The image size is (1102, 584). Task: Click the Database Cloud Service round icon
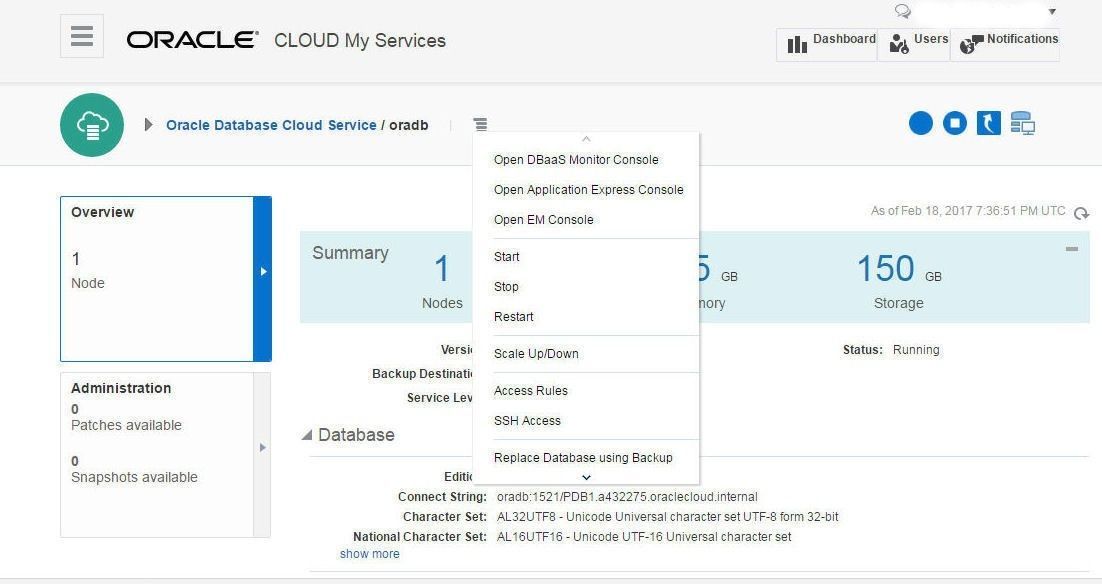(92, 125)
